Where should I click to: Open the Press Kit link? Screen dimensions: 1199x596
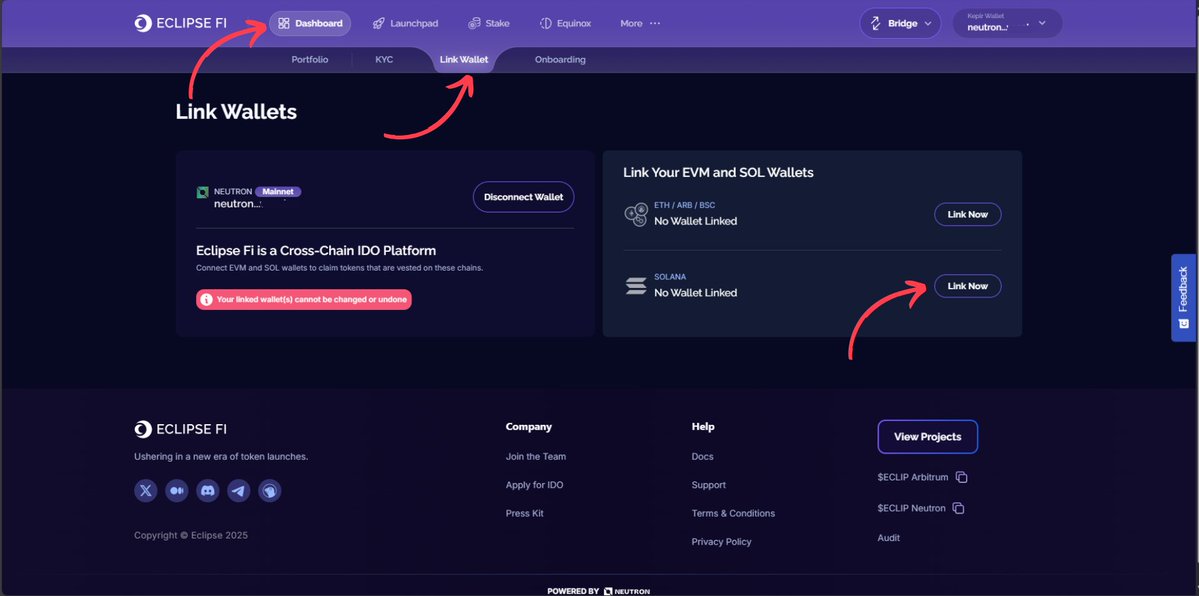coord(525,513)
